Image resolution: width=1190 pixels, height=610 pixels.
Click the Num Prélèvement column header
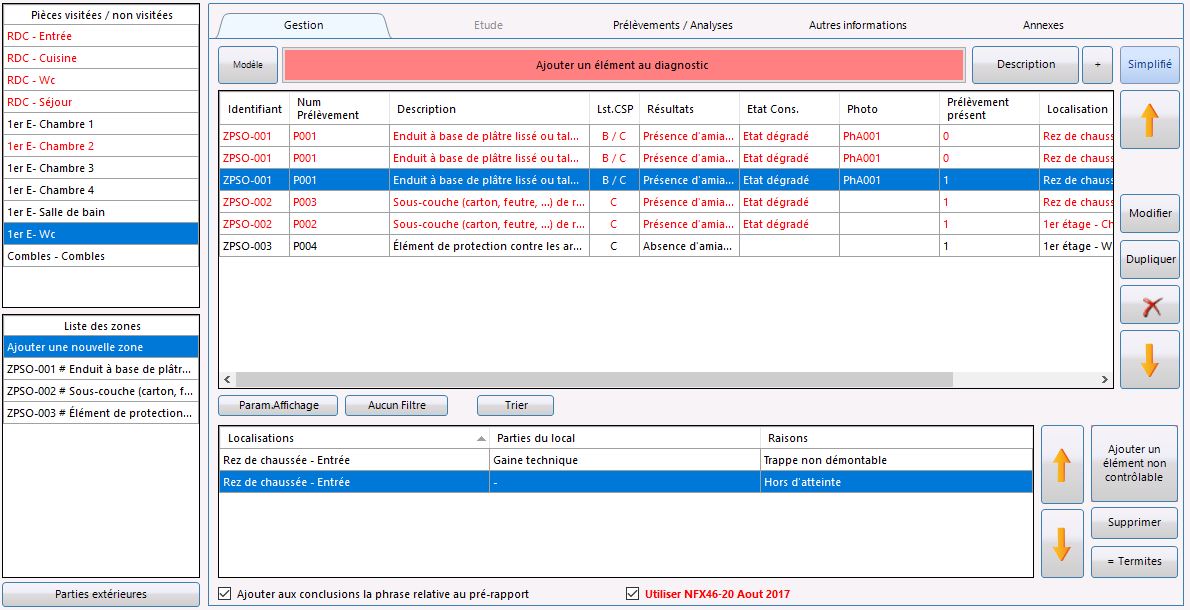click(x=339, y=108)
